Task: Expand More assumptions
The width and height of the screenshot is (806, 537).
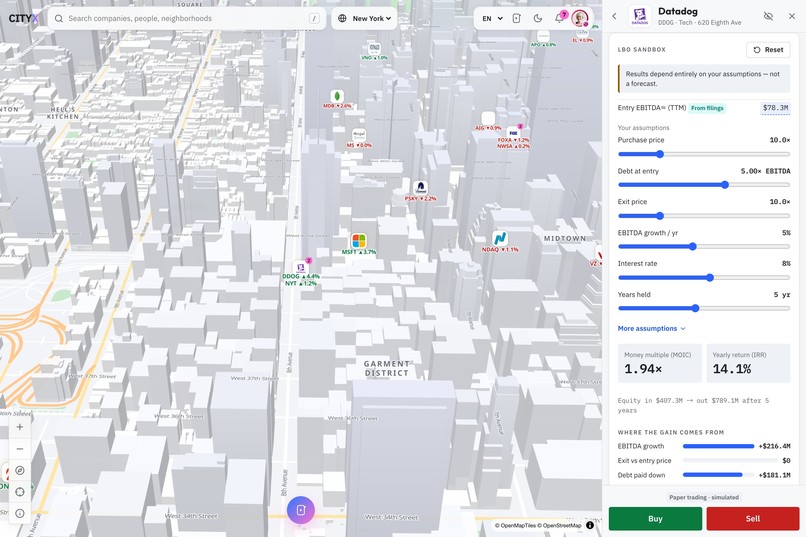Action: [x=651, y=328]
